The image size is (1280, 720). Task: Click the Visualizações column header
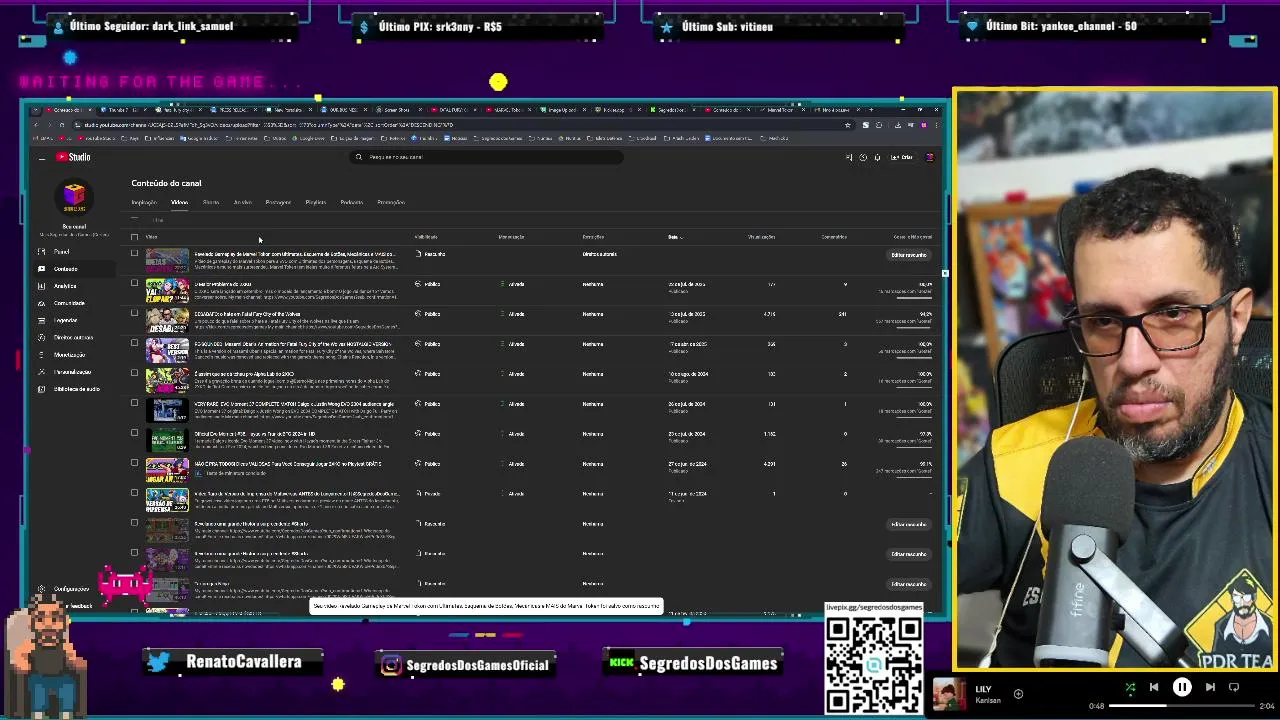click(x=761, y=237)
